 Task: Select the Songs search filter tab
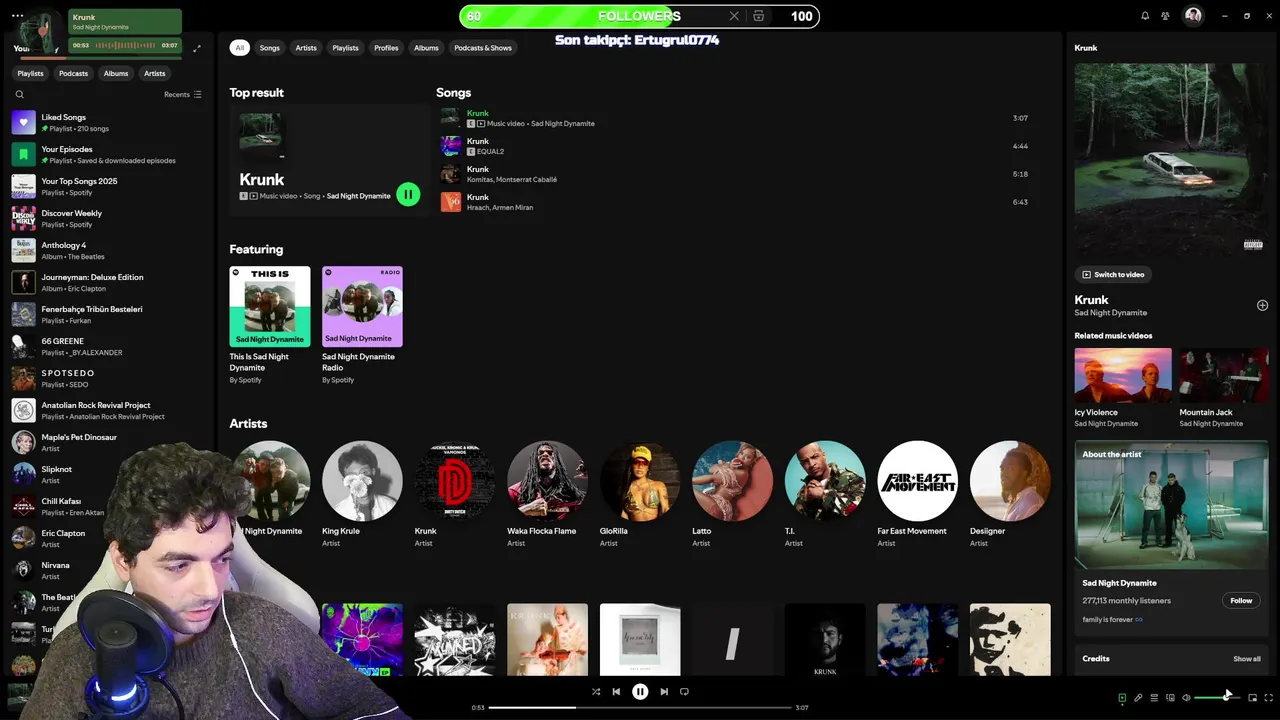pyautogui.click(x=270, y=48)
